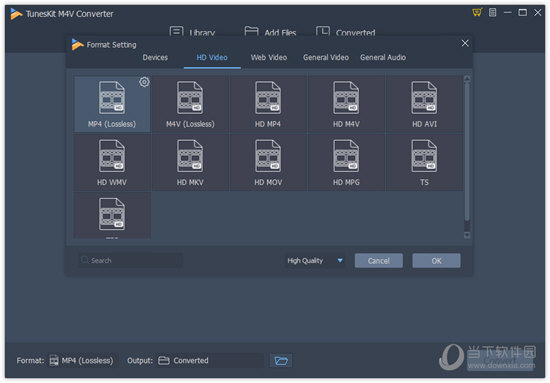
Task: Click the Format MP4 (Lossless) selector icon
Action: [54, 361]
